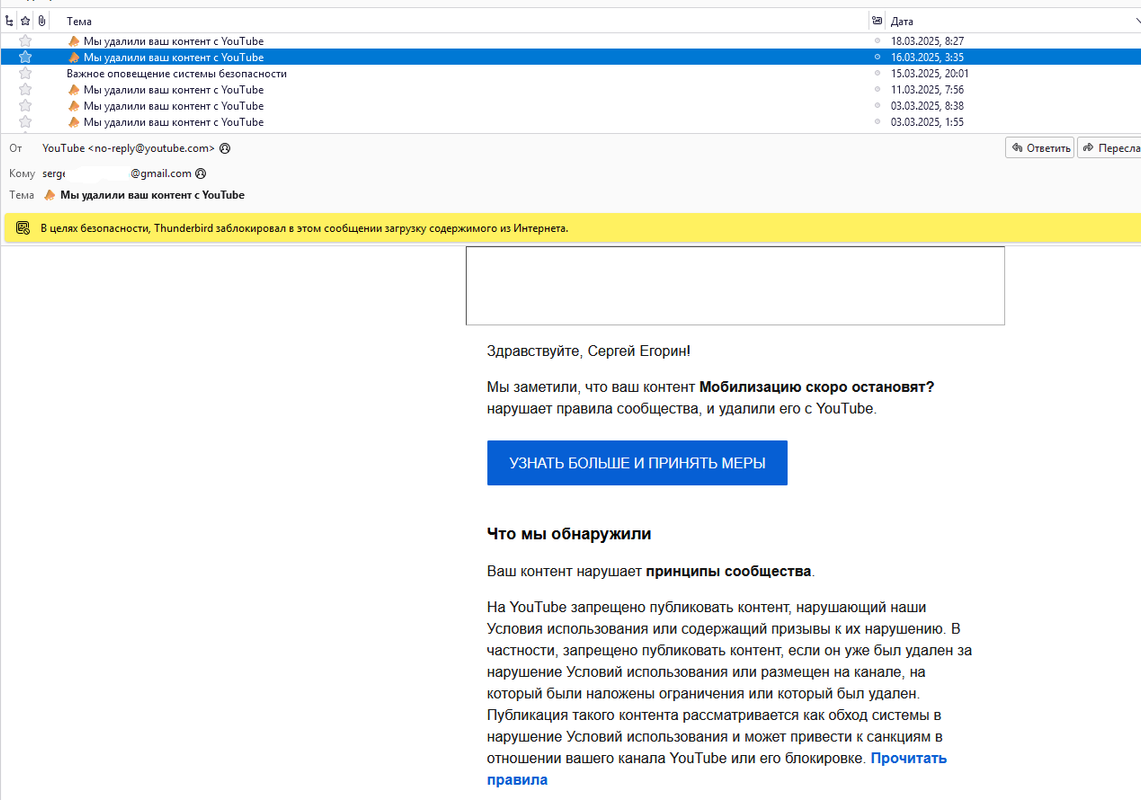Toggle star on the 11.03.2025, 7:56 message
This screenshot has width=1141, height=800.
pos(25,90)
